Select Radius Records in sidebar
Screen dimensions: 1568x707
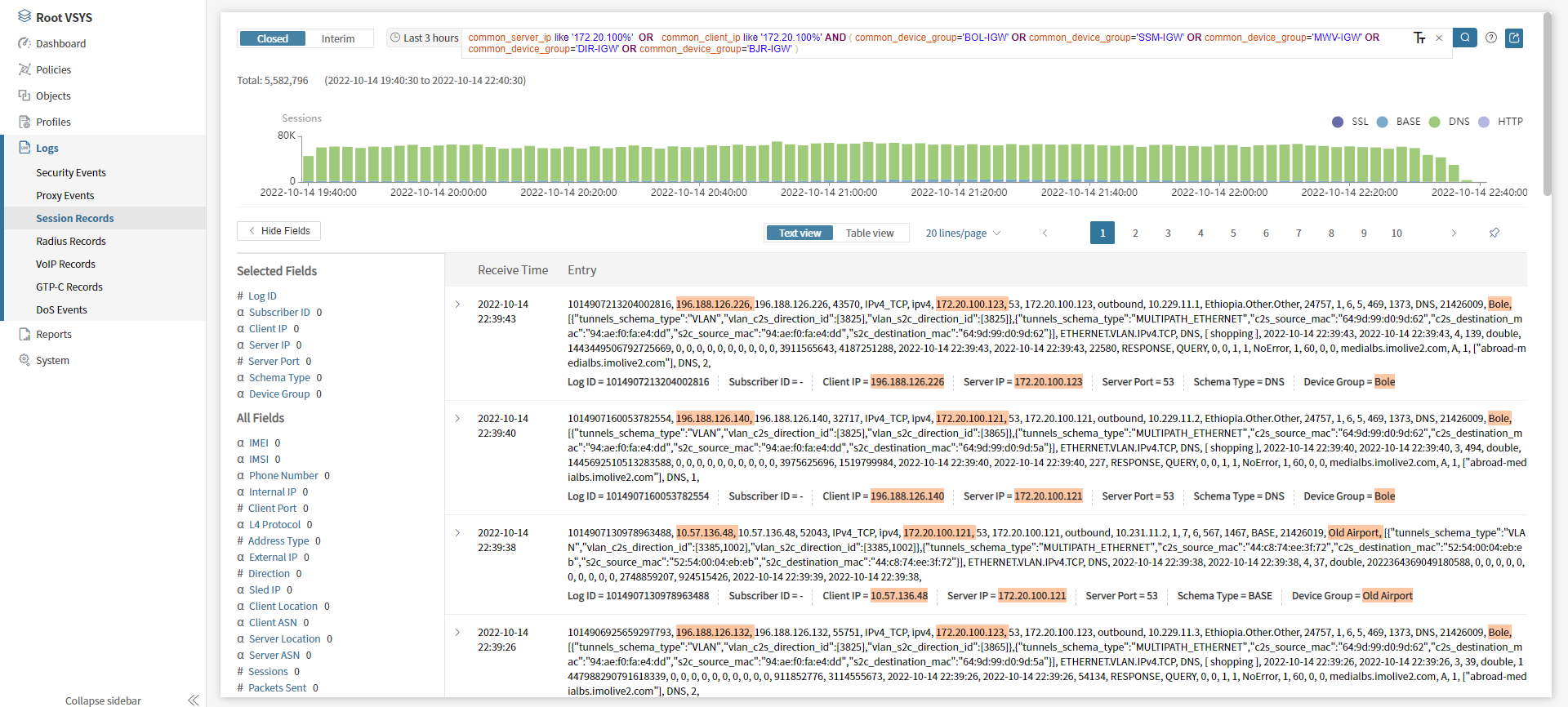click(x=71, y=241)
